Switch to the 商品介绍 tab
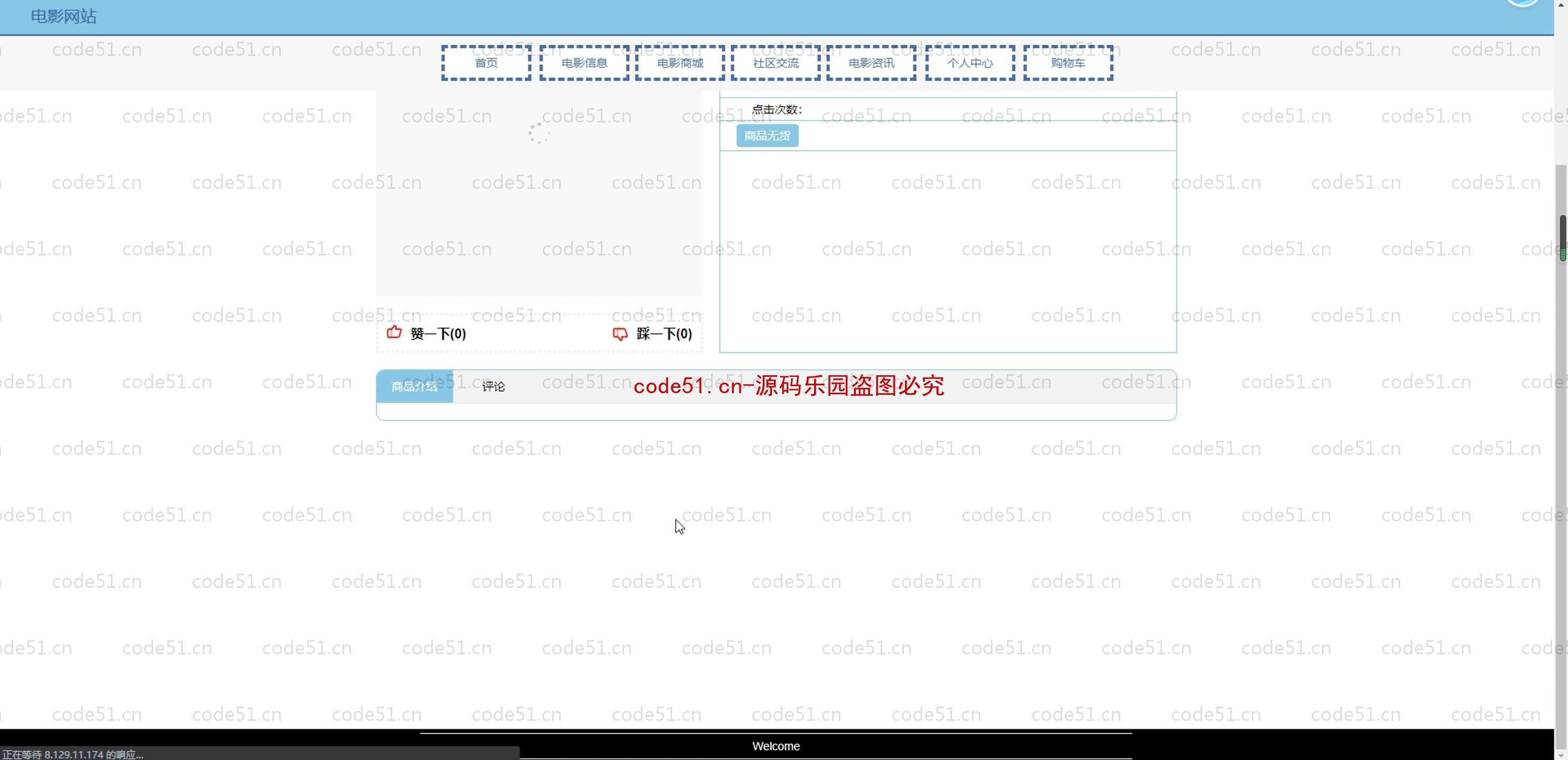This screenshot has width=1568, height=760. click(414, 386)
